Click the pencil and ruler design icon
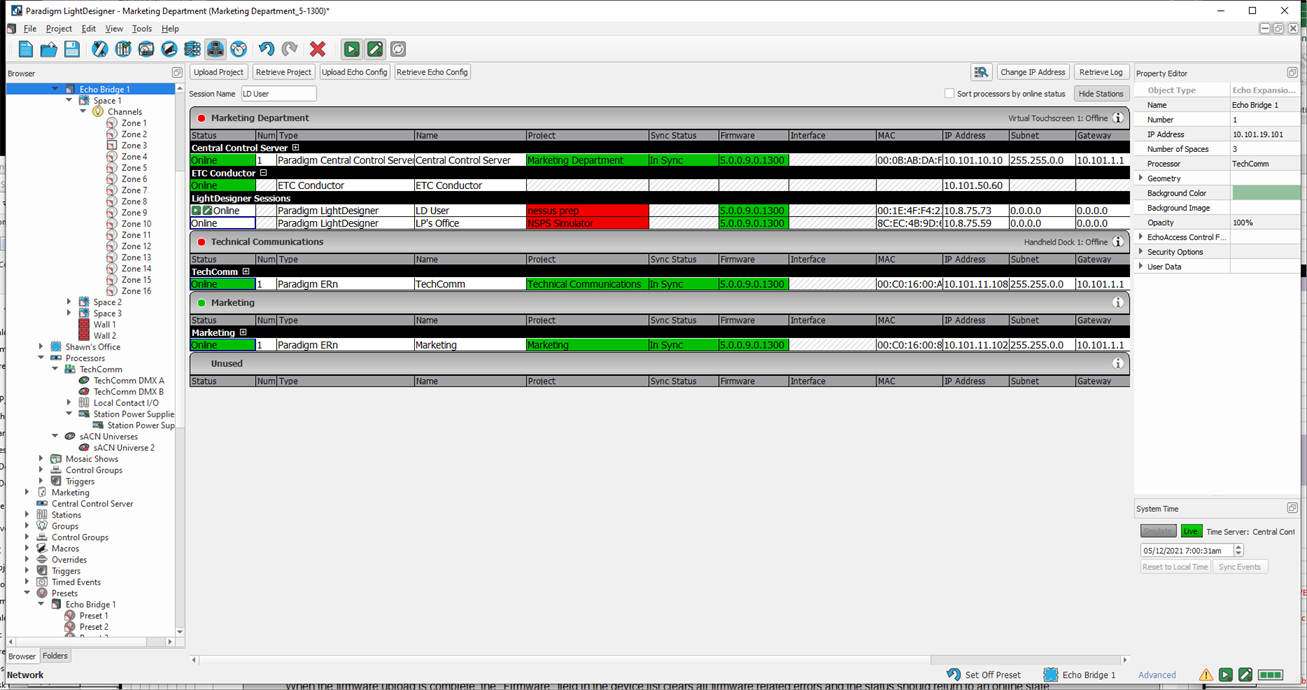This screenshot has height=690, width=1307. pos(100,49)
